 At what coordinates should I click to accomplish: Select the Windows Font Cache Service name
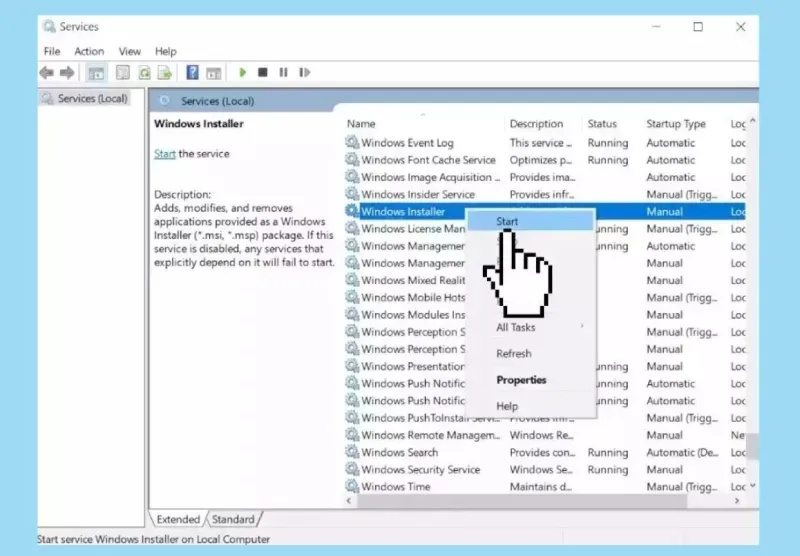click(x=429, y=160)
